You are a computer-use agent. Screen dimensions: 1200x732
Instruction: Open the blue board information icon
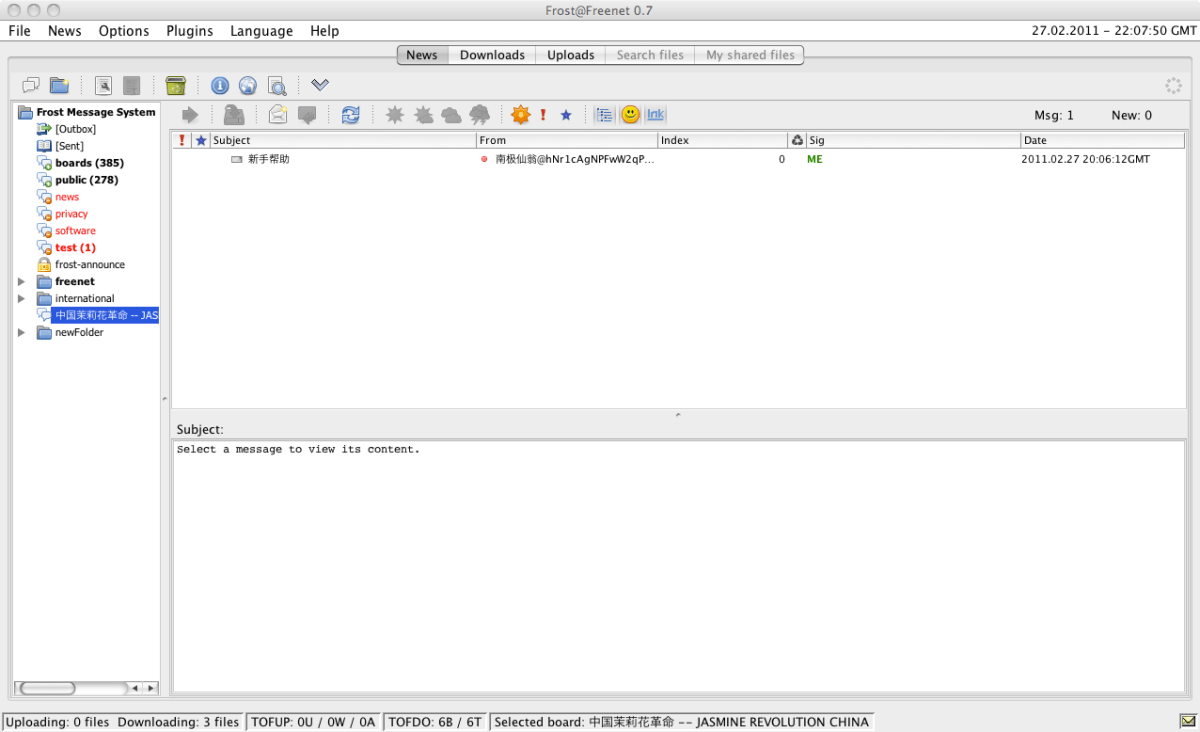[x=220, y=86]
